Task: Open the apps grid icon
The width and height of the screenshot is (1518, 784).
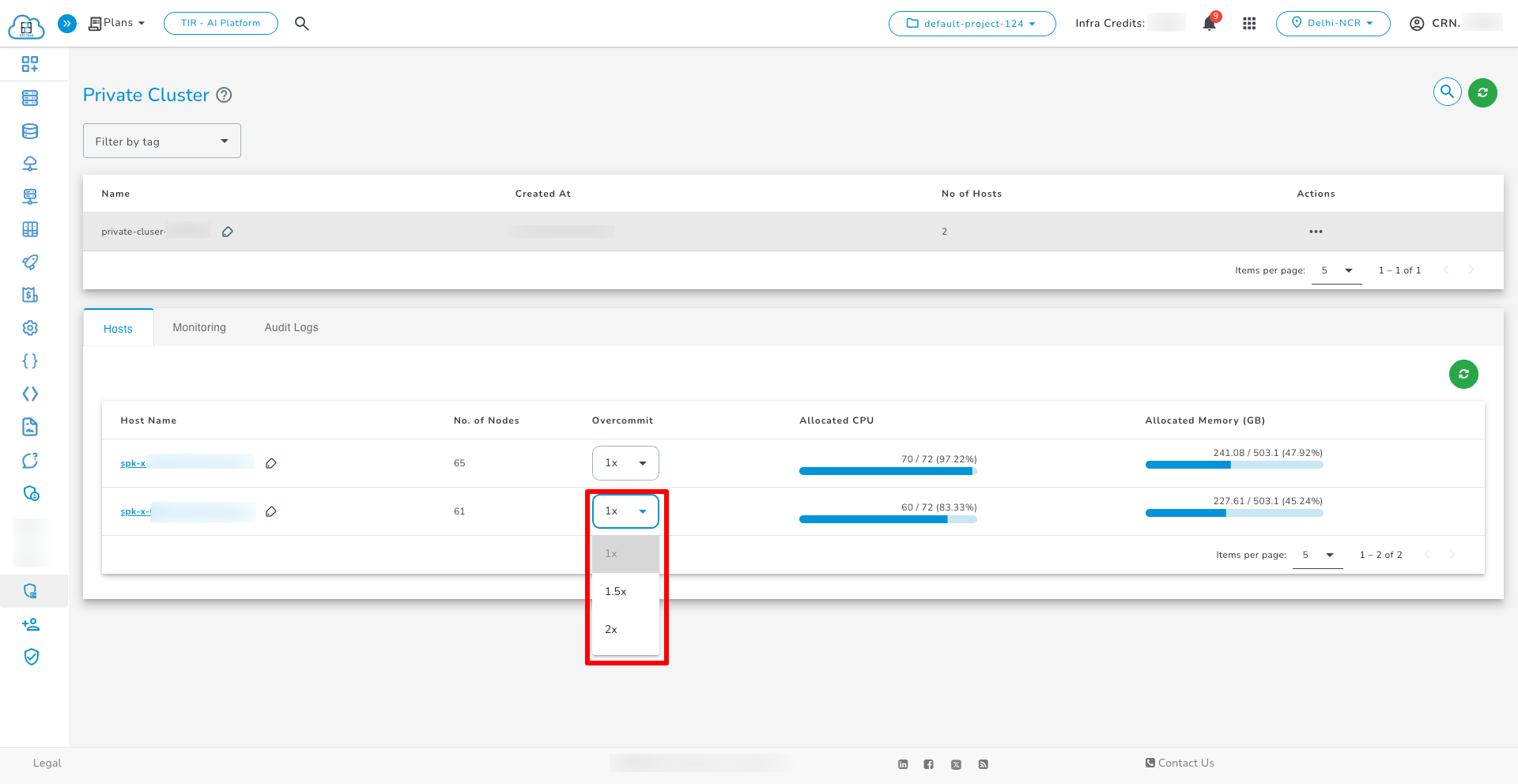Action: pos(1249,24)
